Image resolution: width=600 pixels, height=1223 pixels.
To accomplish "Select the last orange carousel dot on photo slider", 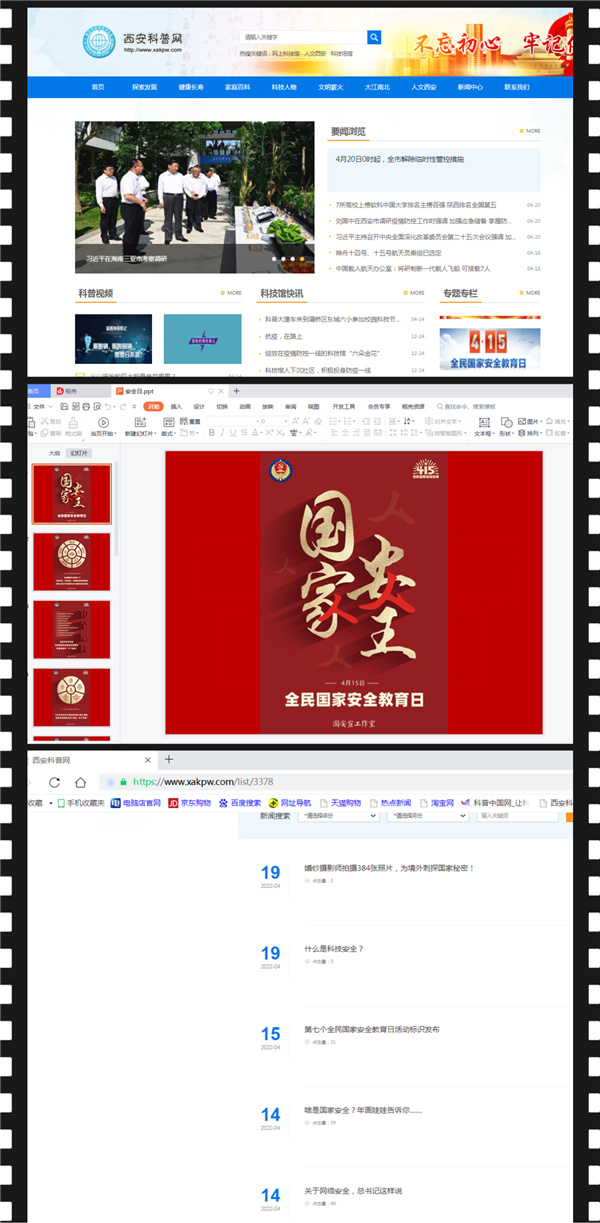I will click(303, 258).
